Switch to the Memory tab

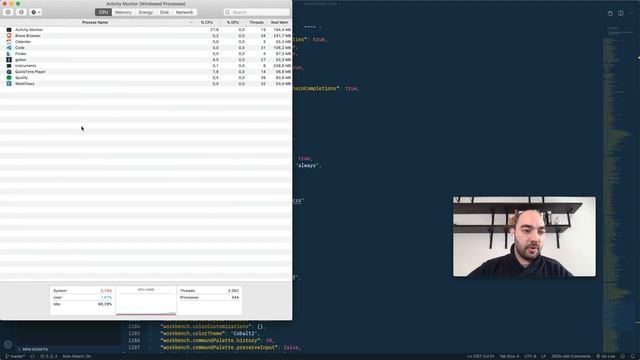click(123, 12)
